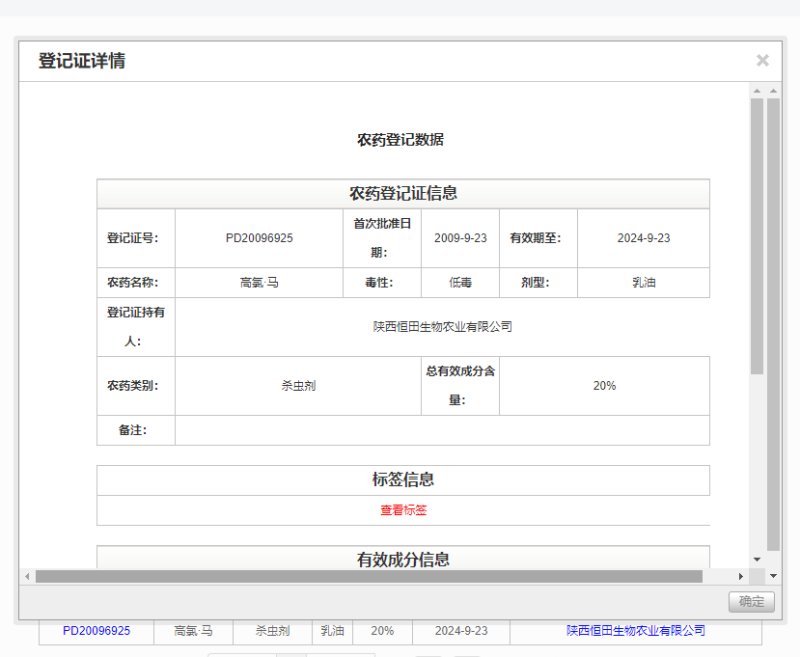Select the registration number PD20096925 in the details table
The image size is (800, 657).
[x=259, y=238]
